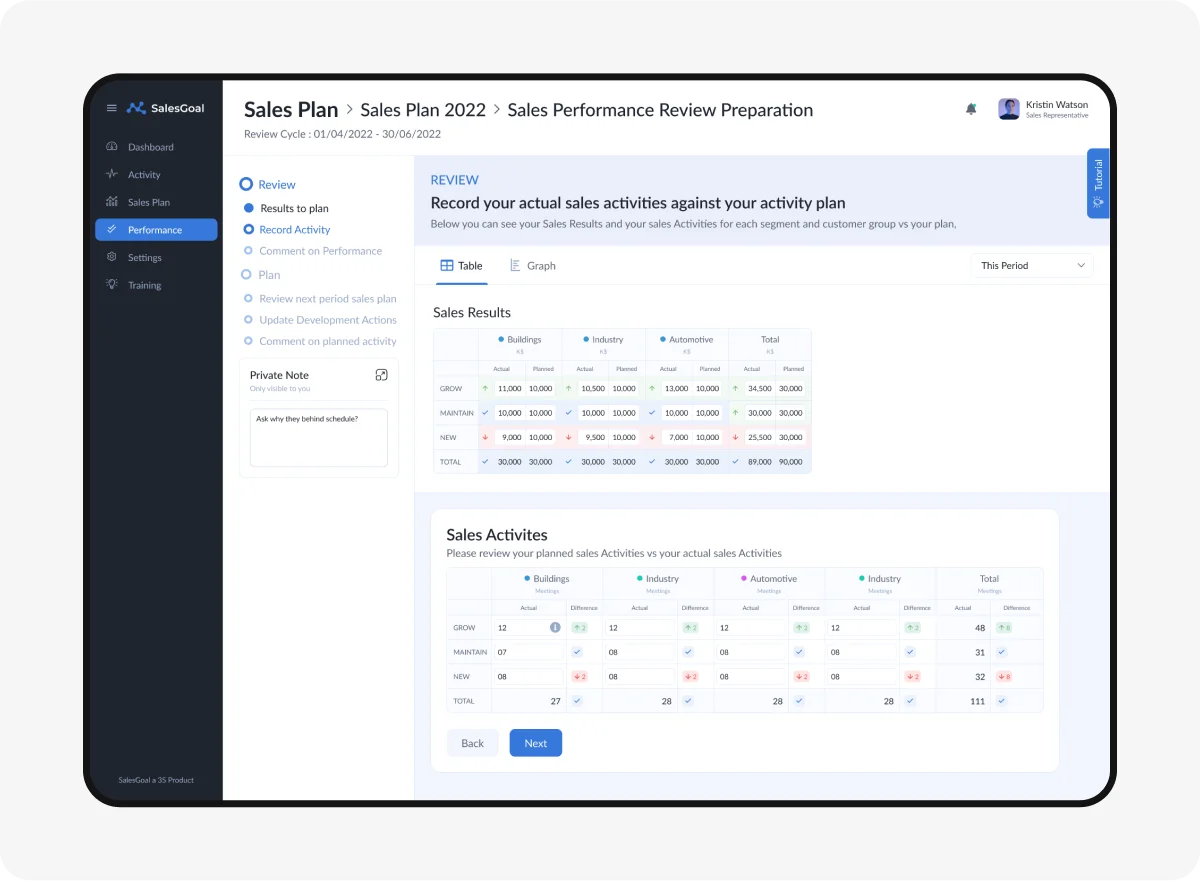The height and width of the screenshot is (881, 1200).
Task: Click the hamburger menu icon in sidebar
Action: pos(112,108)
